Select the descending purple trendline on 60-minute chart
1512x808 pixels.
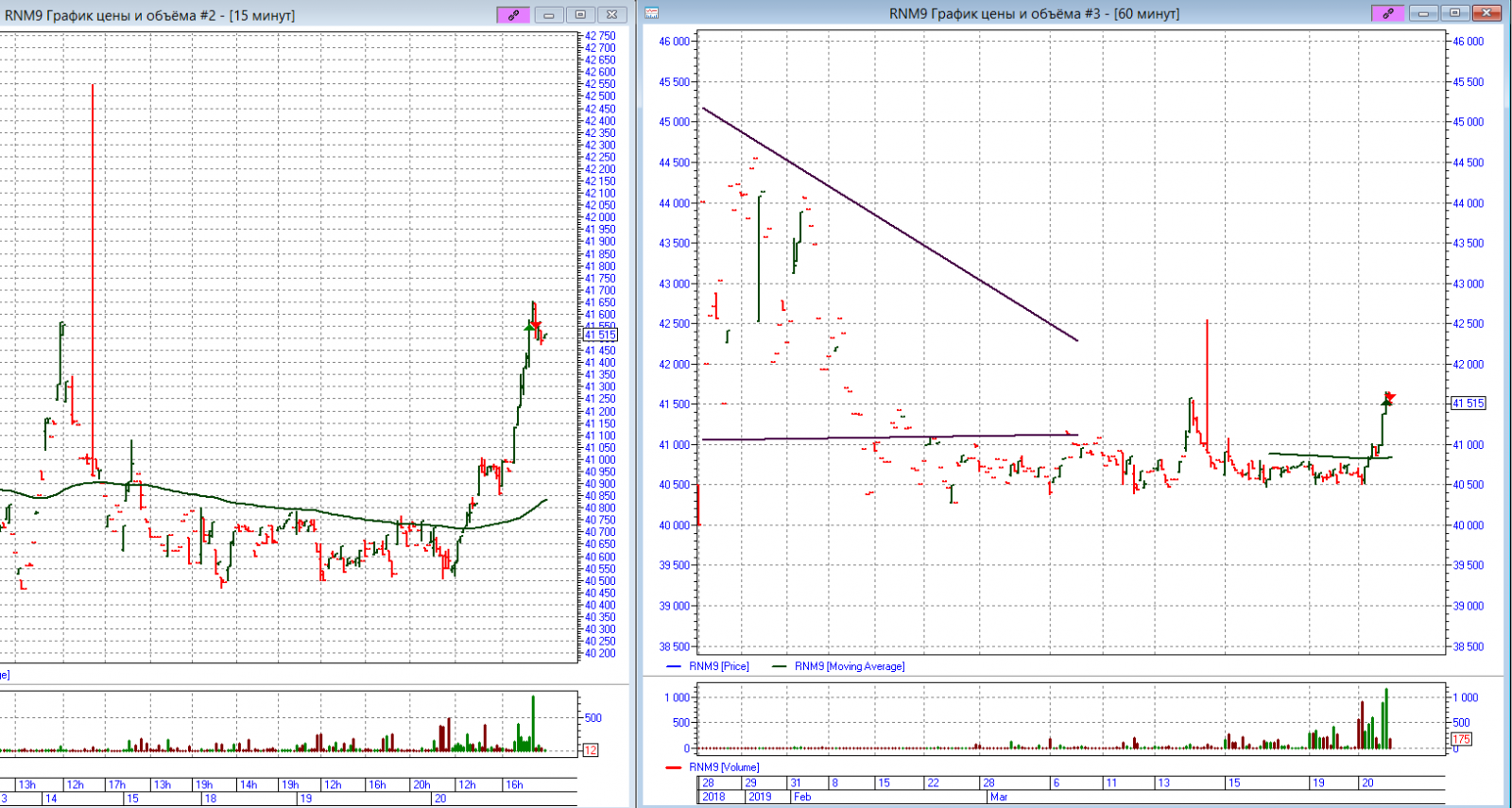888,224
